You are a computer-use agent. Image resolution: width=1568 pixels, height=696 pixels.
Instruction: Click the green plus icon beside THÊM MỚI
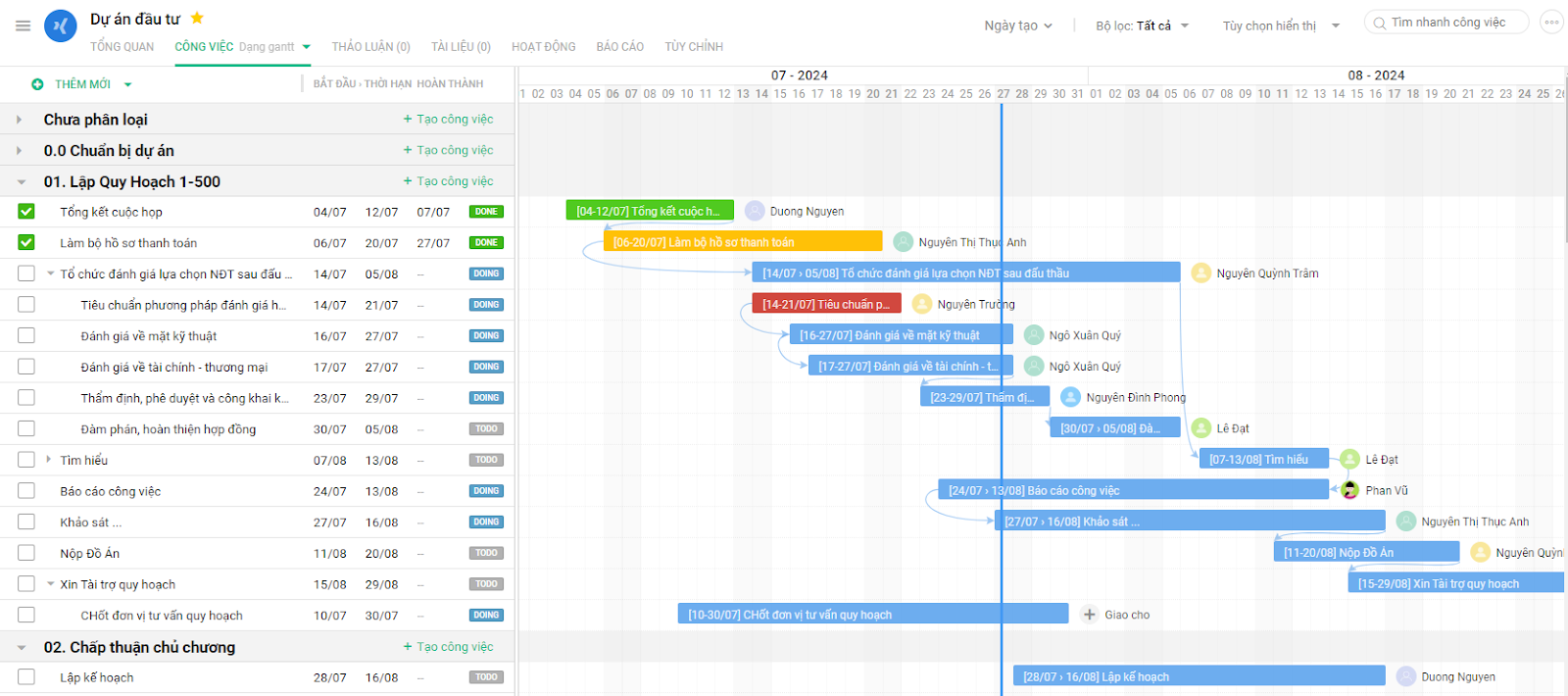coord(37,84)
